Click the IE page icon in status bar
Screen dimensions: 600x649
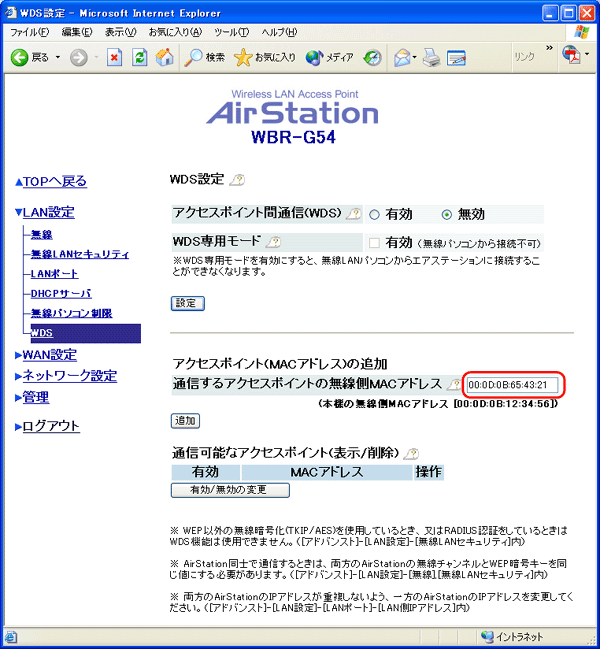(10, 636)
